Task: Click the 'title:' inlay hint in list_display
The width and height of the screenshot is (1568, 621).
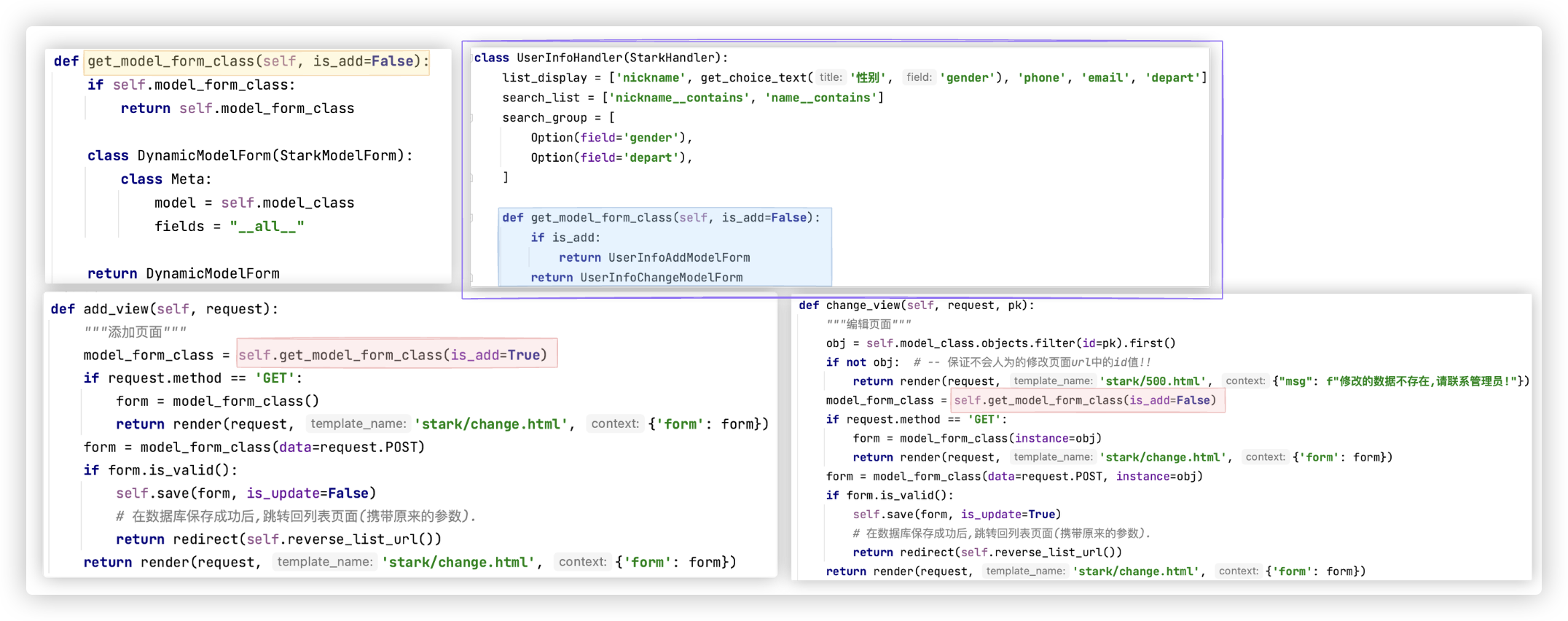Action: [831, 77]
